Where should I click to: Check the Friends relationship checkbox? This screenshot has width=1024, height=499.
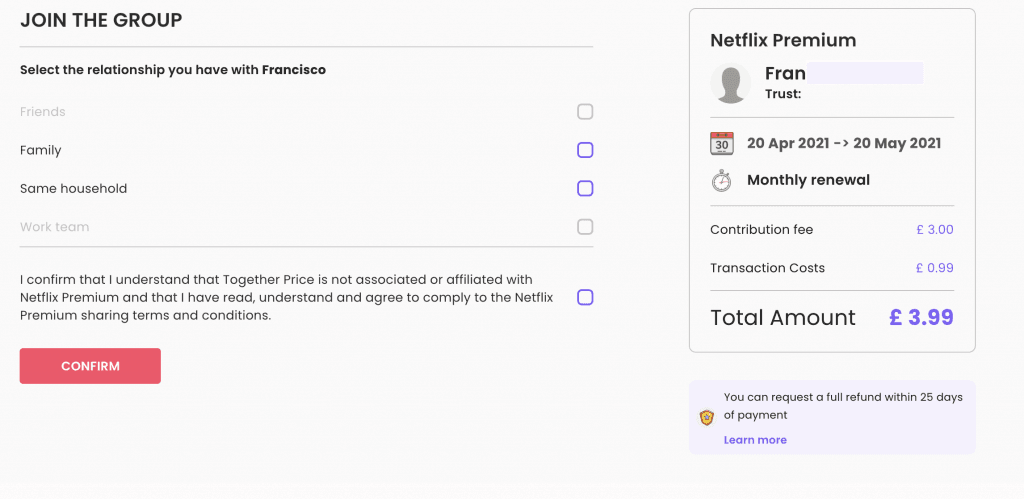pos(585,112)
